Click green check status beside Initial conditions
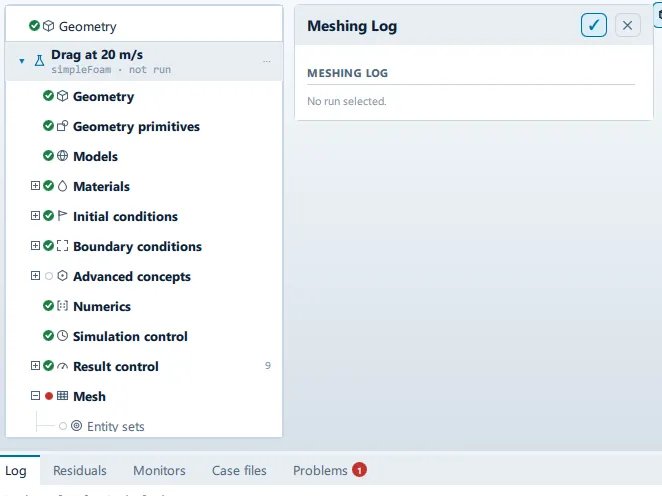 [49, 215]
